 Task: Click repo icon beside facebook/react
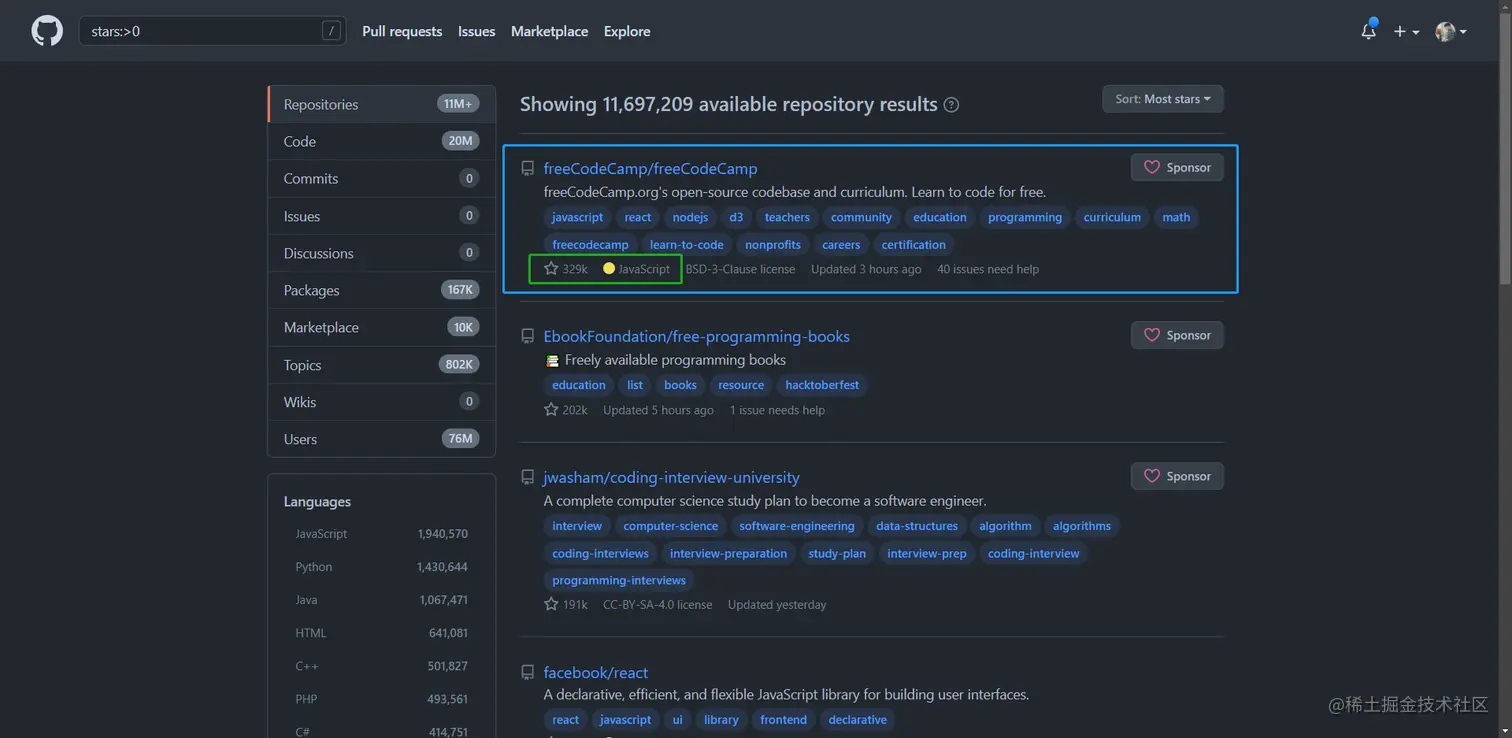pos(528,673)
